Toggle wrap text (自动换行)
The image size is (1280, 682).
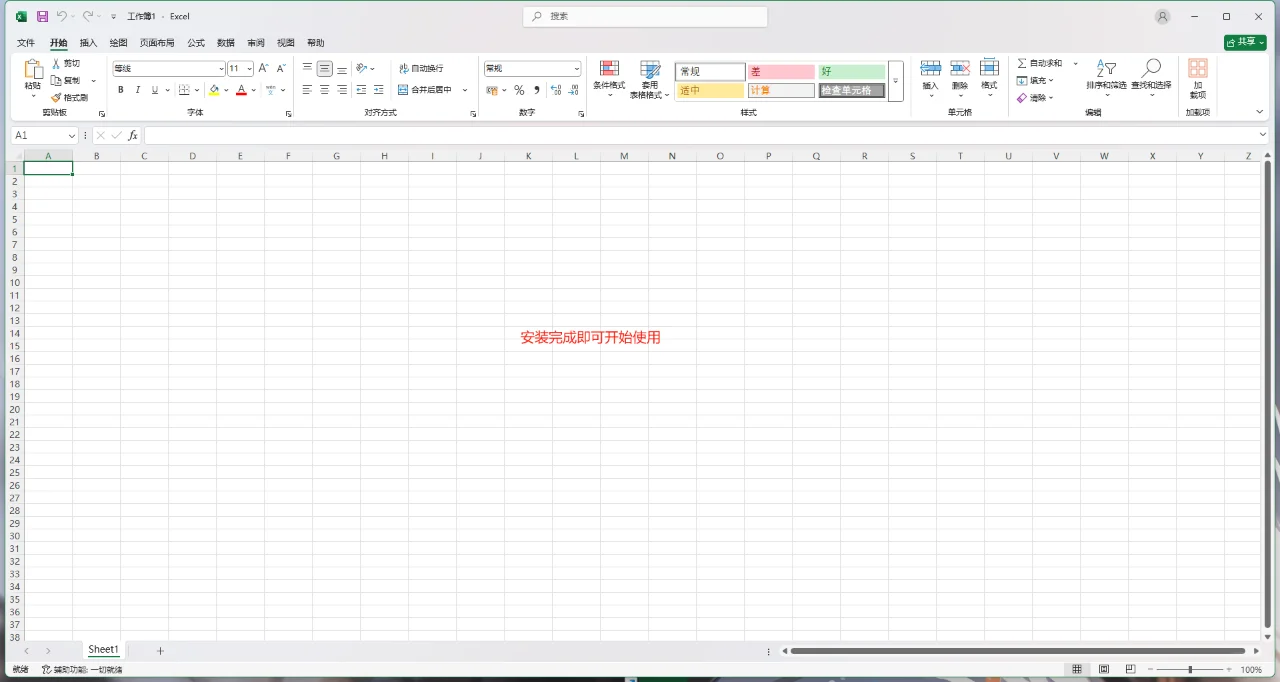(x=422, y=68)
